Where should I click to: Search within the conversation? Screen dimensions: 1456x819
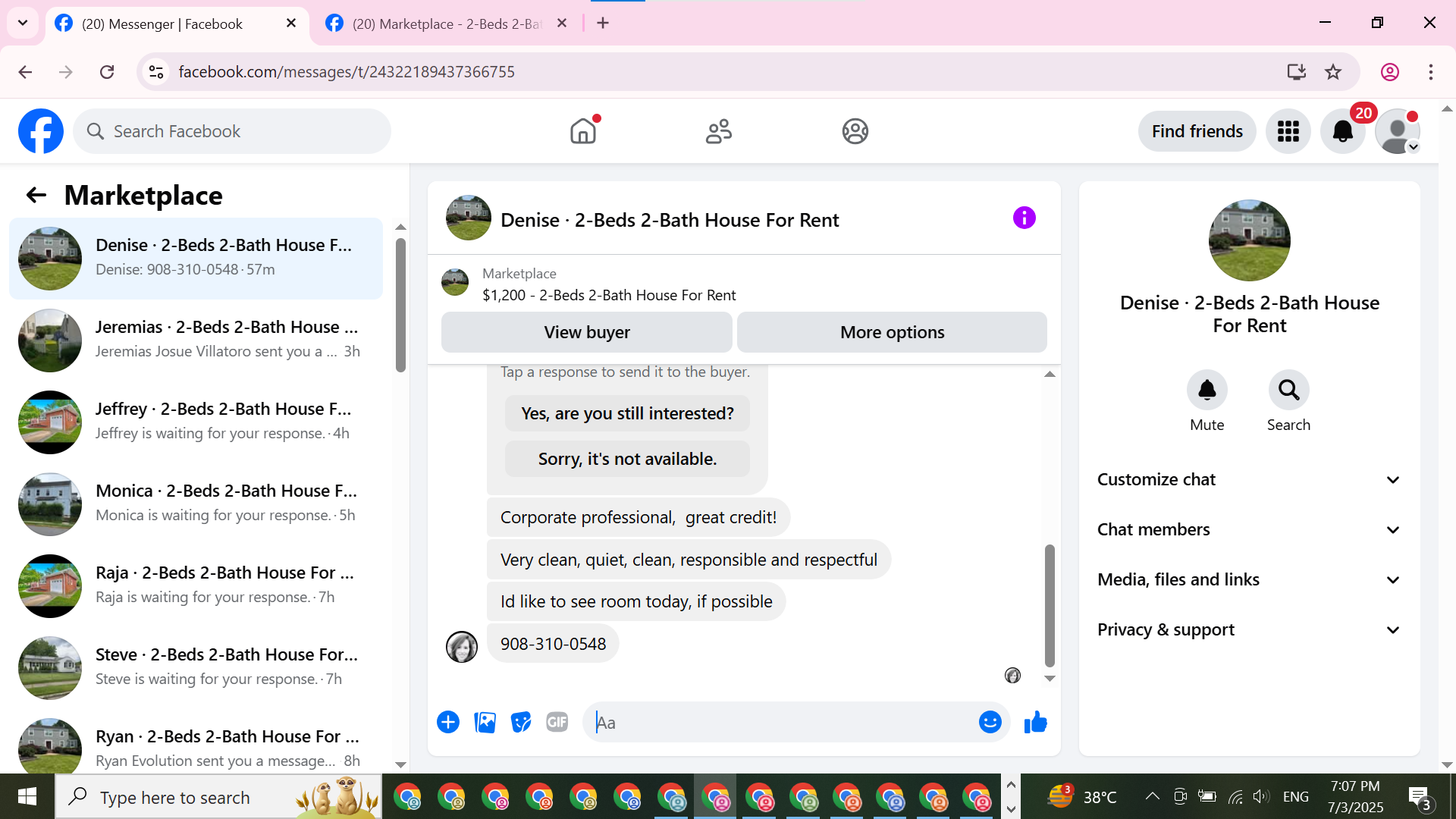tap(1288, 391)
